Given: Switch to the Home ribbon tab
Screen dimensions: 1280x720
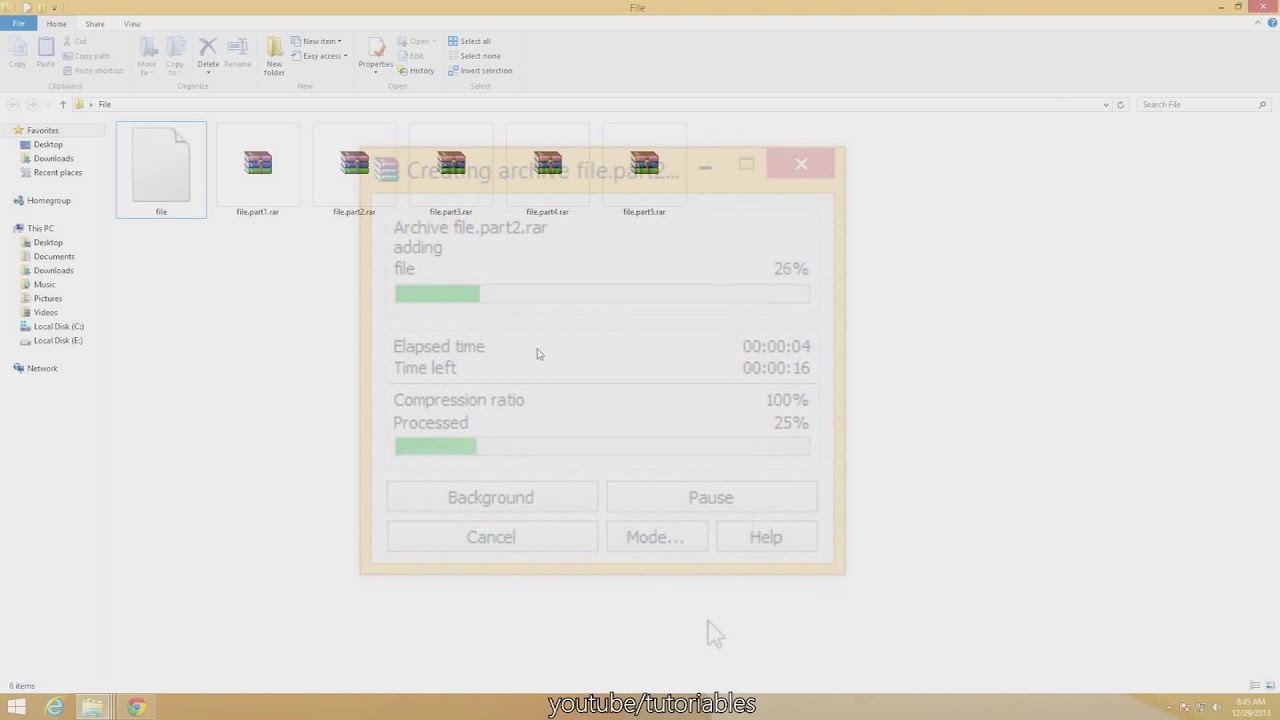Looking at the screenshot, I should tap(56, 23).
